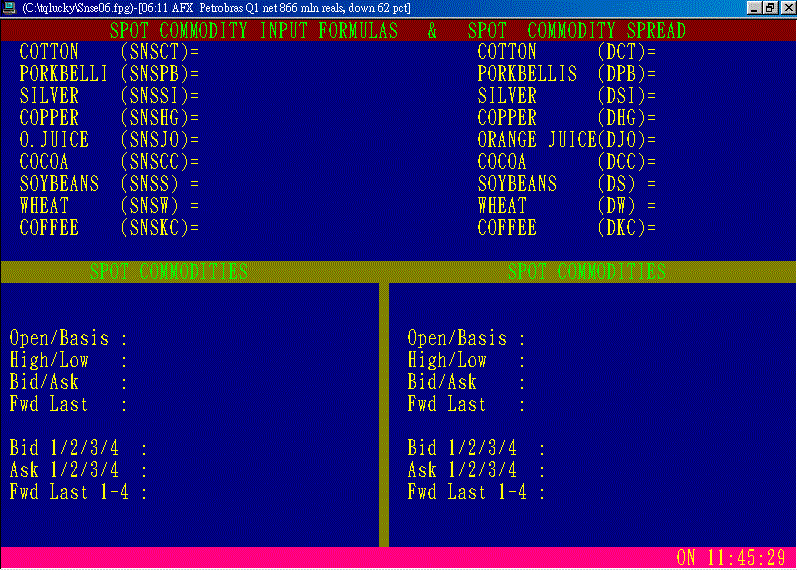Select the ORANGE JUICE(DJO)= spread row
Image resolution: width=797 pixels, height=570 pixels.
[567, 139]
